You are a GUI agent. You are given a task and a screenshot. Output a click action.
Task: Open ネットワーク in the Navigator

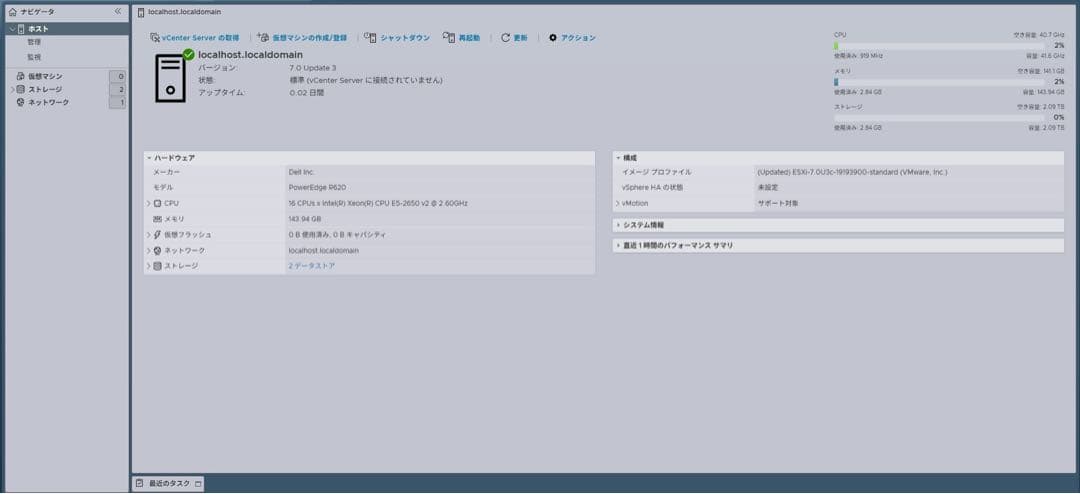click(48, 103)
